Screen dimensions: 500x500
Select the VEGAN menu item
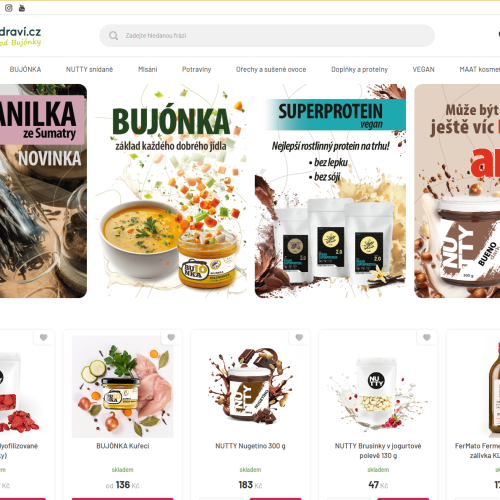pos(423,69)
